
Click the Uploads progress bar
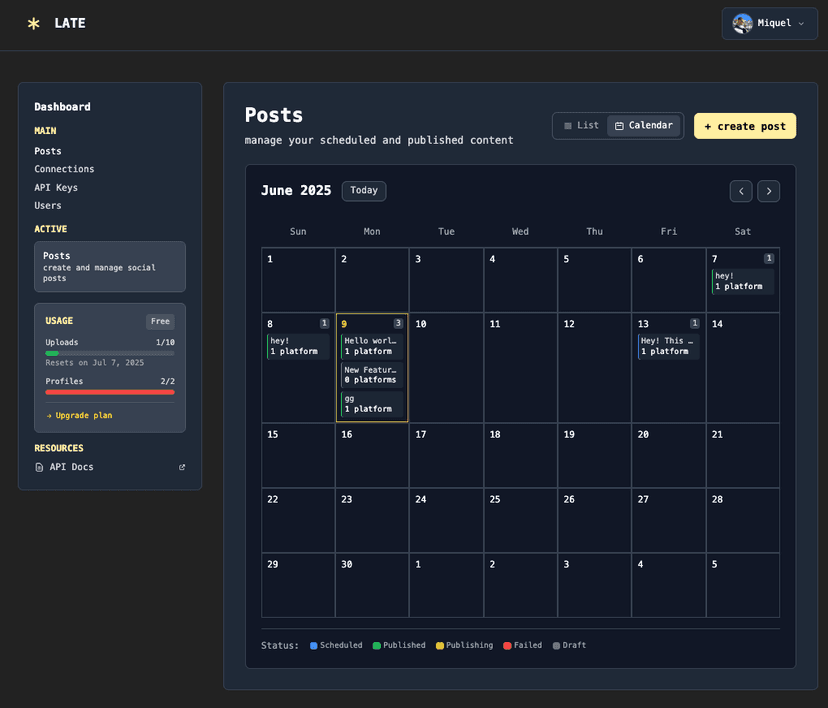[x=110, y=352]
